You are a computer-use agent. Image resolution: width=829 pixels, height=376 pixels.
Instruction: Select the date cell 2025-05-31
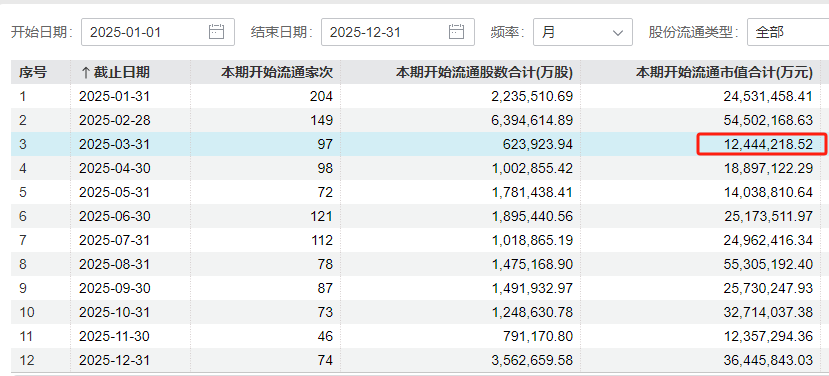tap(115, 192)
